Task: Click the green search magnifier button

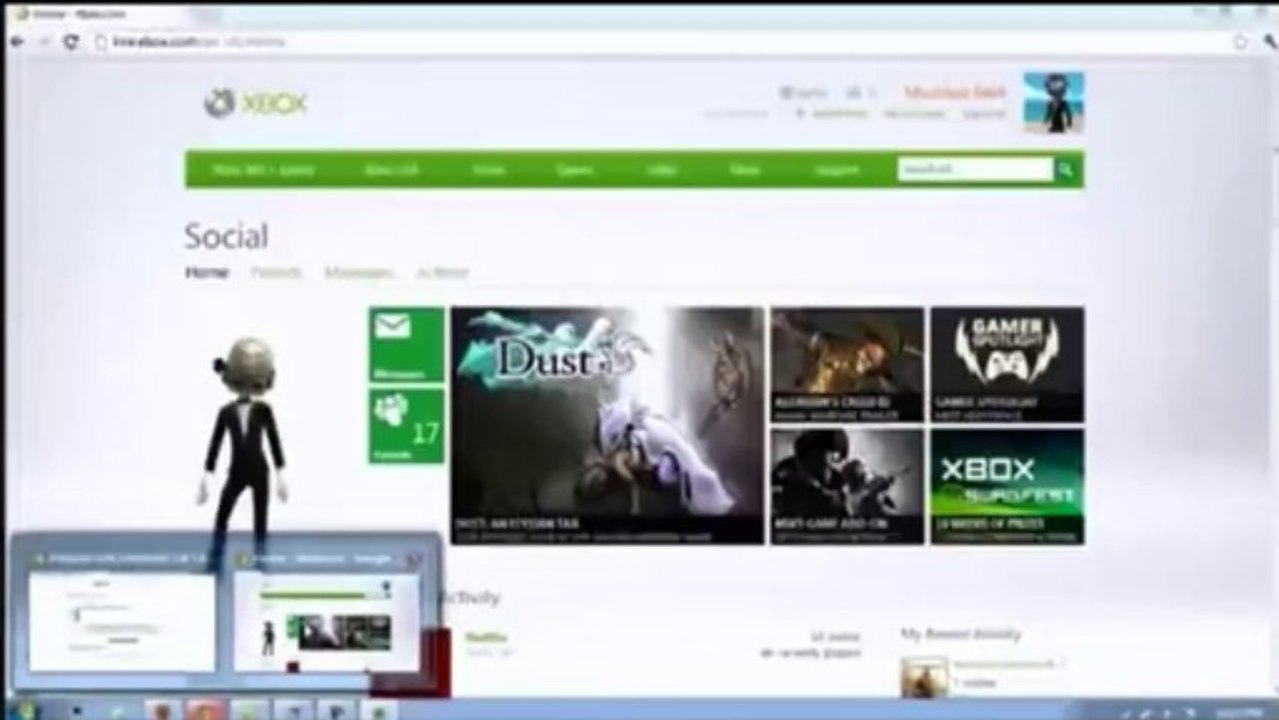Action: [x=1066, y=170]
